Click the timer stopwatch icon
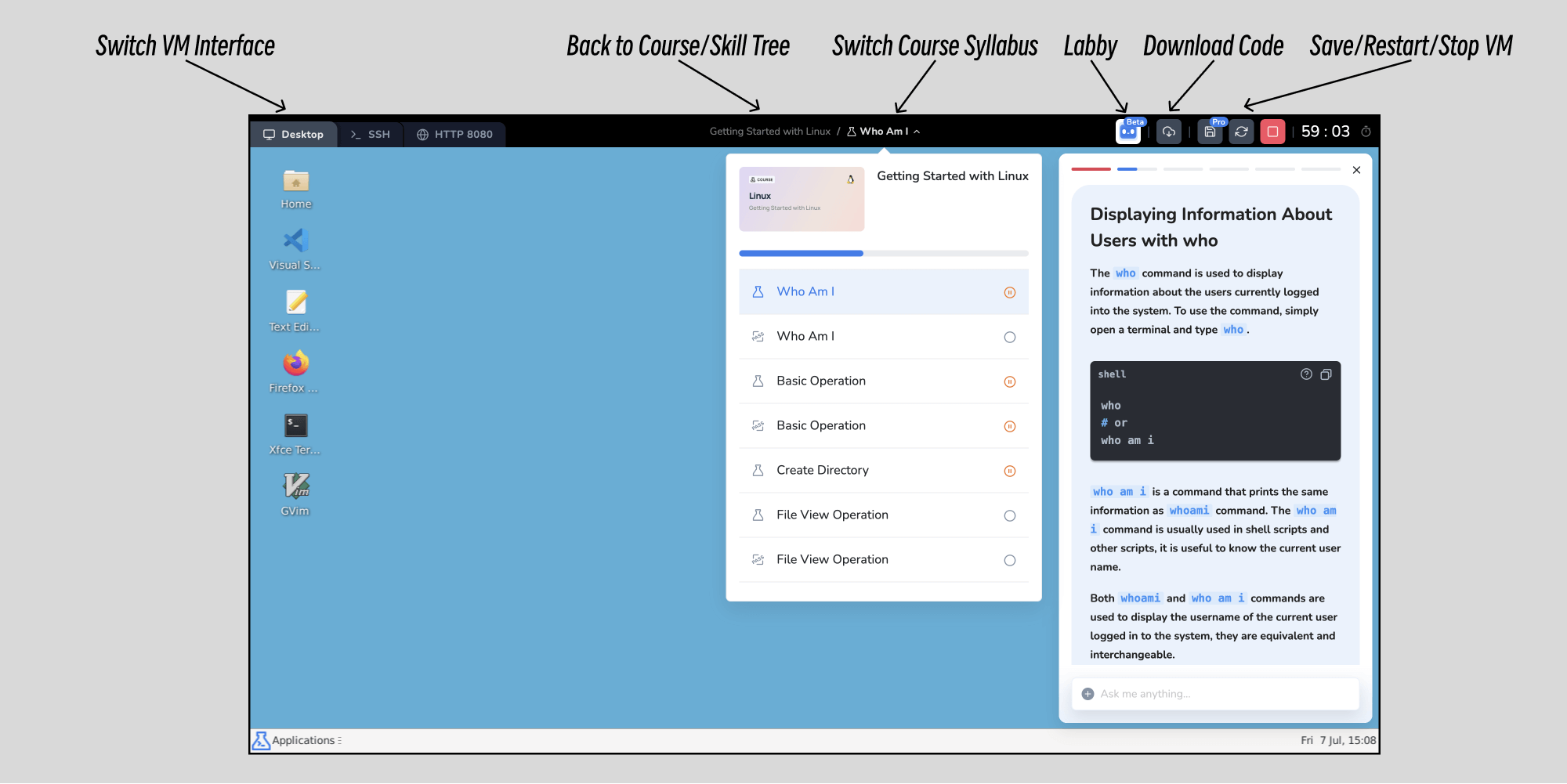 click(1366, 132)
